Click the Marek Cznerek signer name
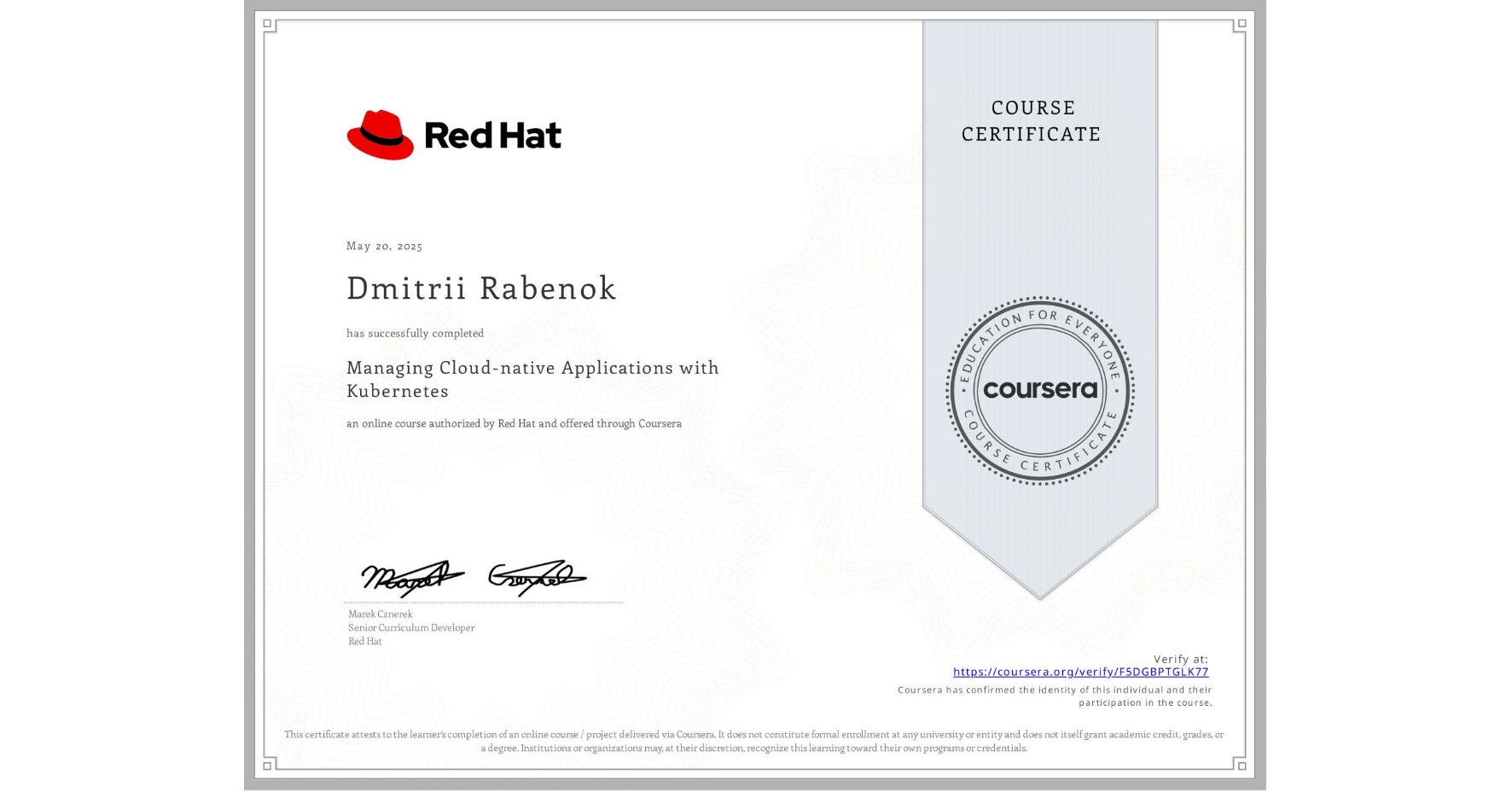 click(380, 614)
